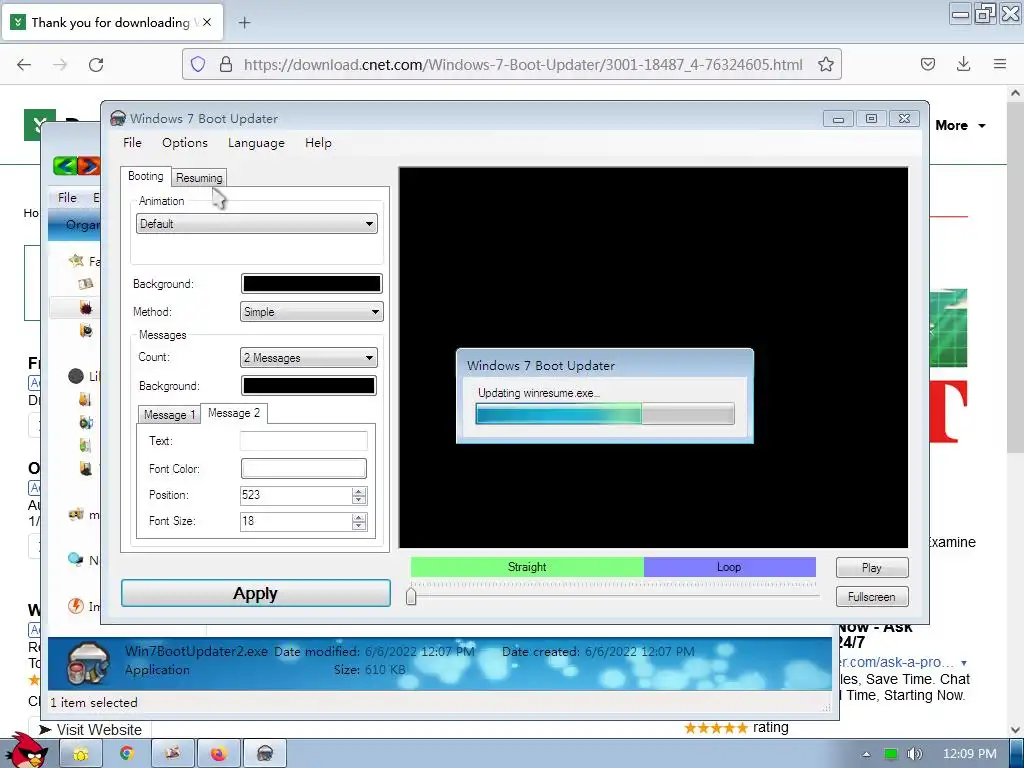Open the Method Simple dropdown
Image resolution: width=1024 pixels, height=768 pixels.
click(312, 312)
